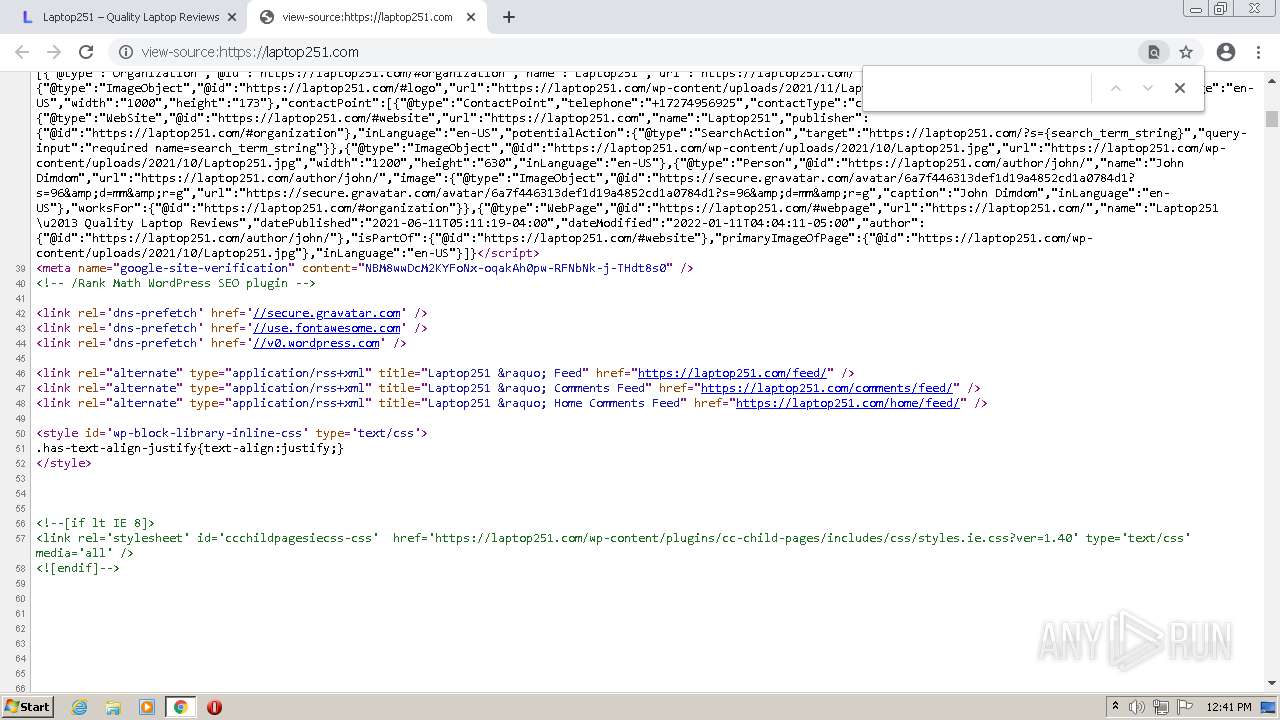Click the .has-text-align-justify CSS rule text
The width and height of the screenshot is (1280, 720).
click(x=190, y=448)
